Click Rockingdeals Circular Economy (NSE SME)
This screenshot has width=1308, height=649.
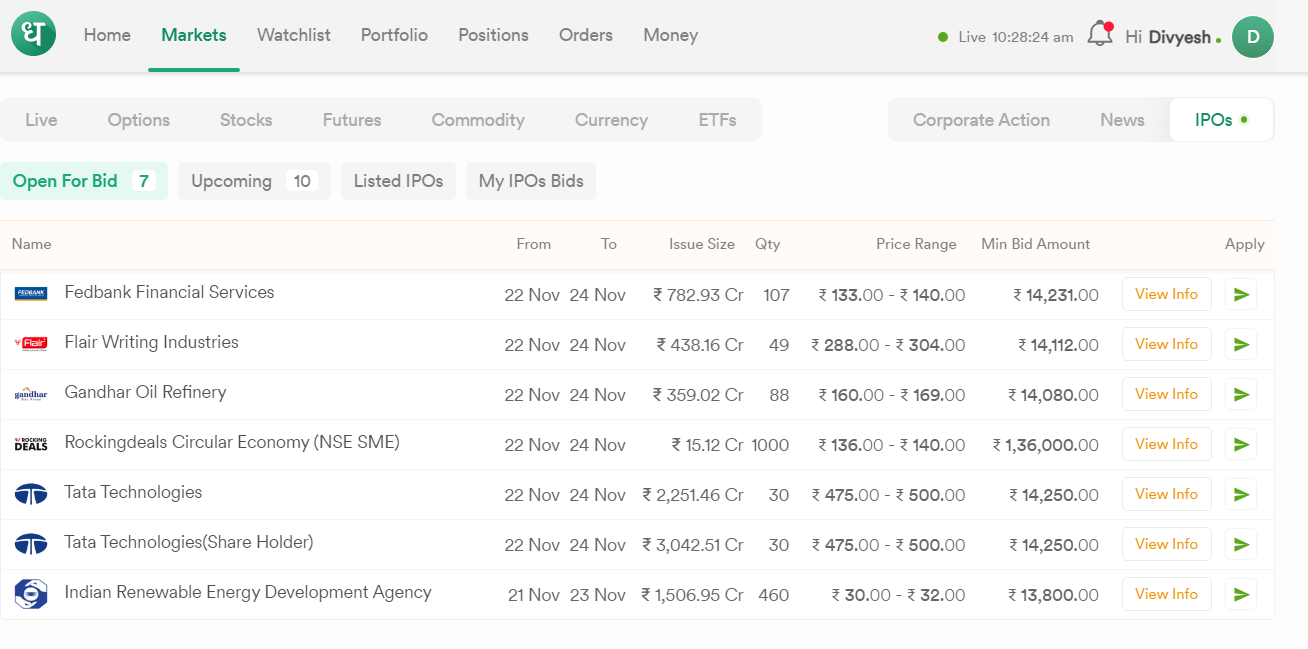tap(232, 442)
